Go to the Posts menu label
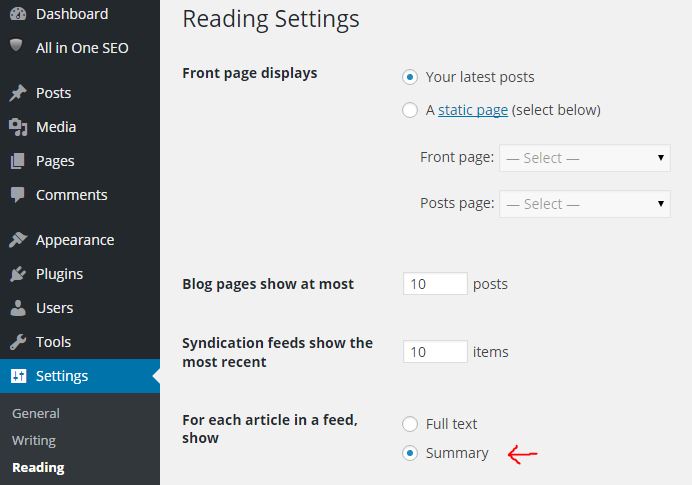Viewport: 692px width, 485px height. pos(53,93)
